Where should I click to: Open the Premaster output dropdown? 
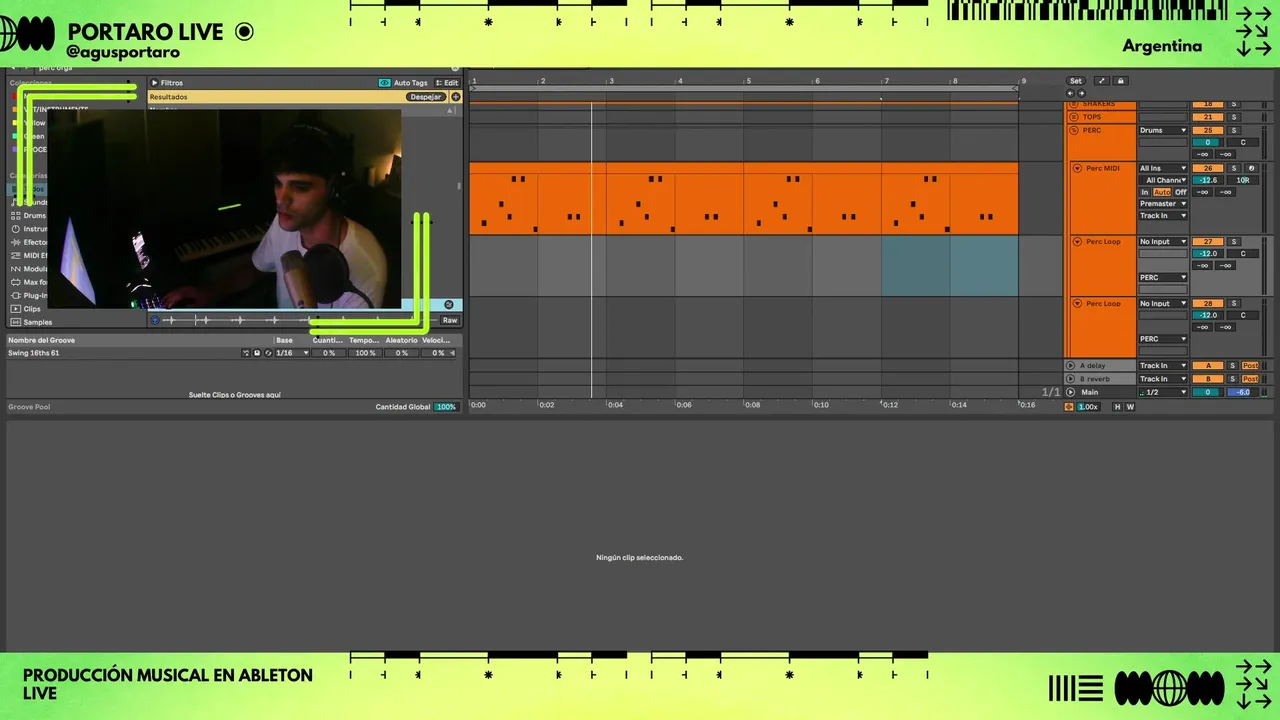point(1163,204)
